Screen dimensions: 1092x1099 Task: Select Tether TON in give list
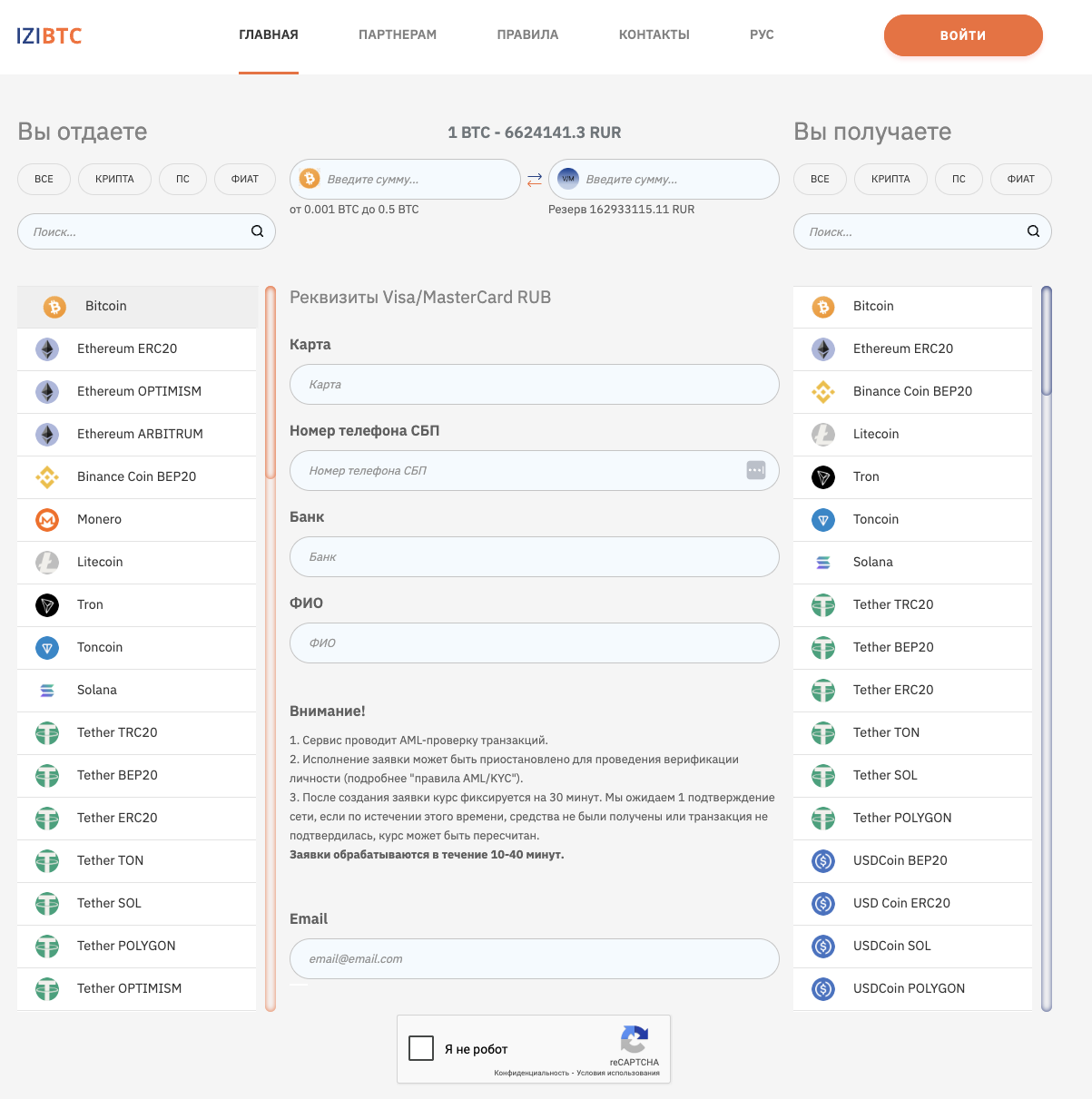click(137, 861)
